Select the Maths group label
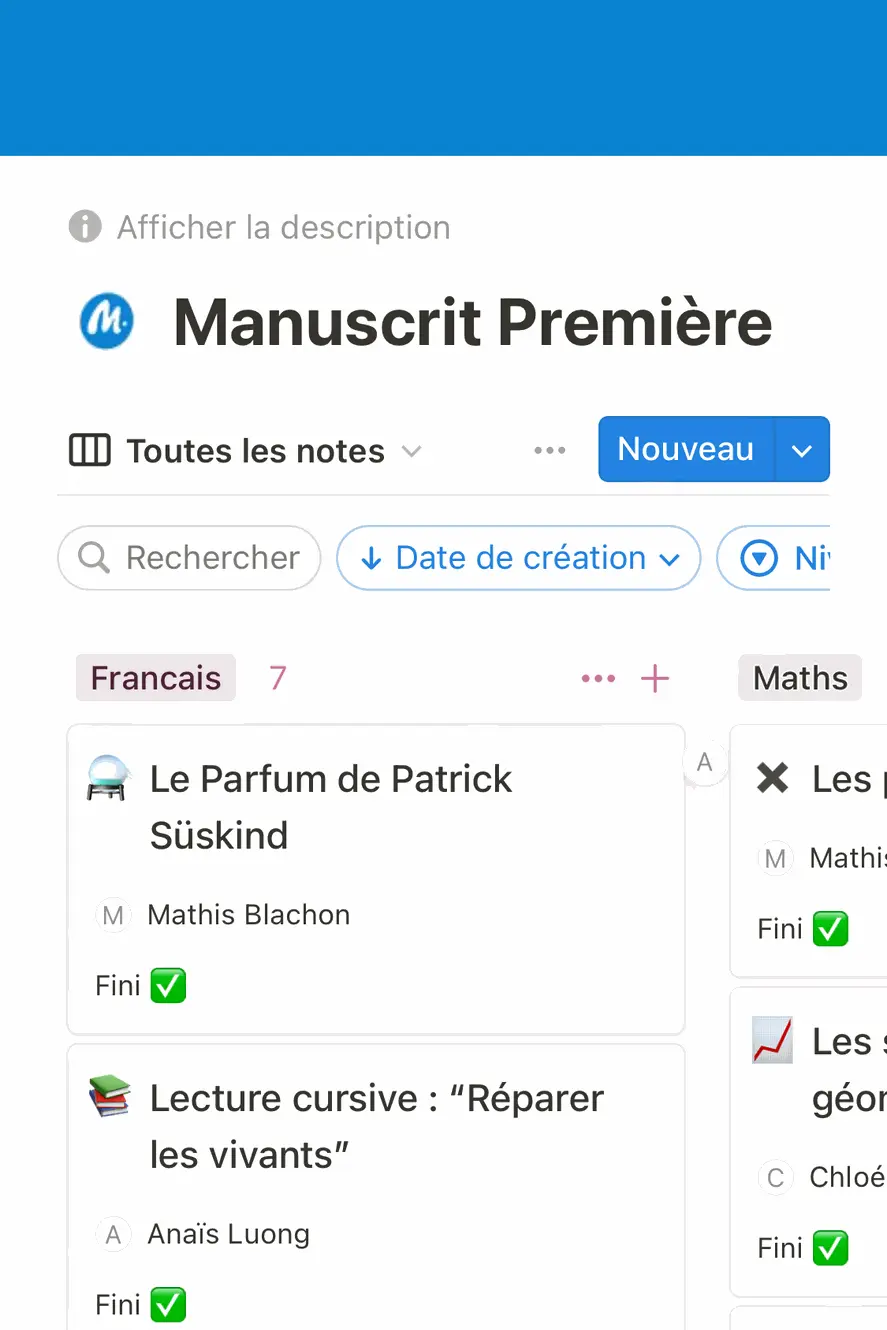 800,678
